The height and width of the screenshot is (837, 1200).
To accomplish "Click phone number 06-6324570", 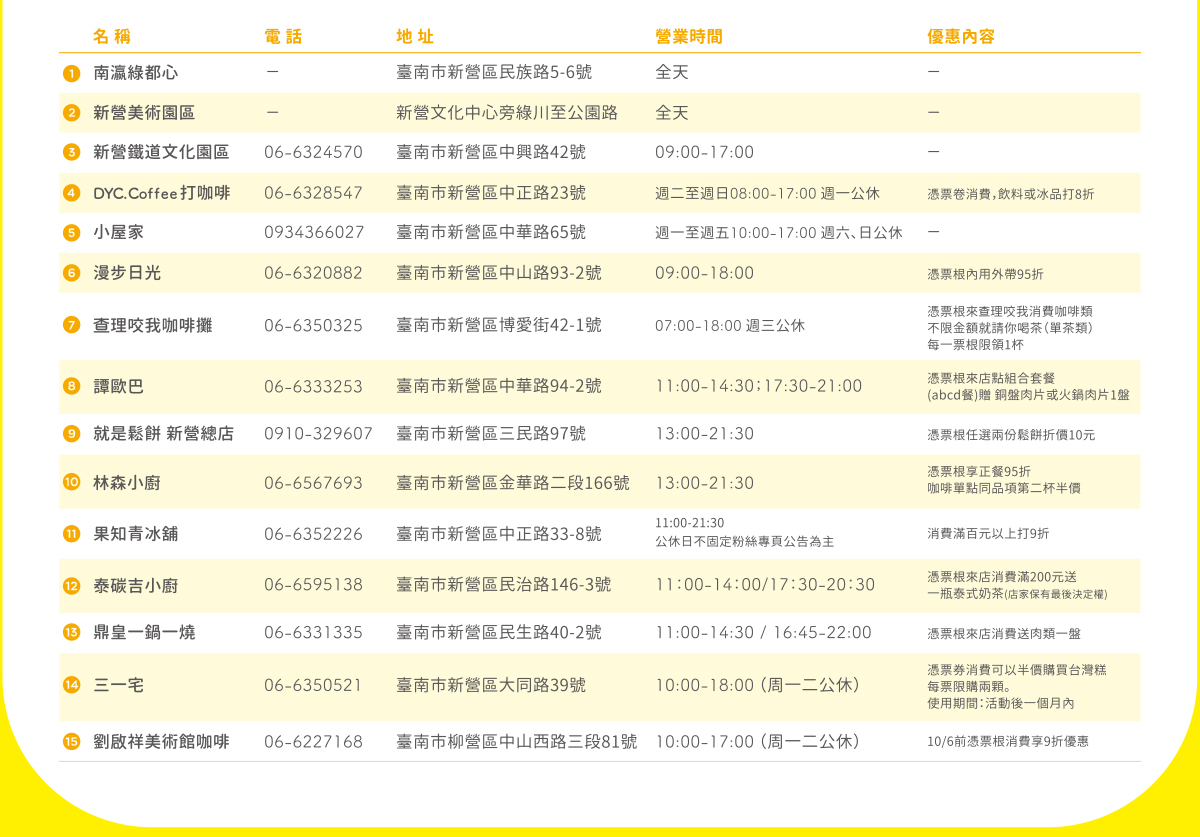I will 313,153.
